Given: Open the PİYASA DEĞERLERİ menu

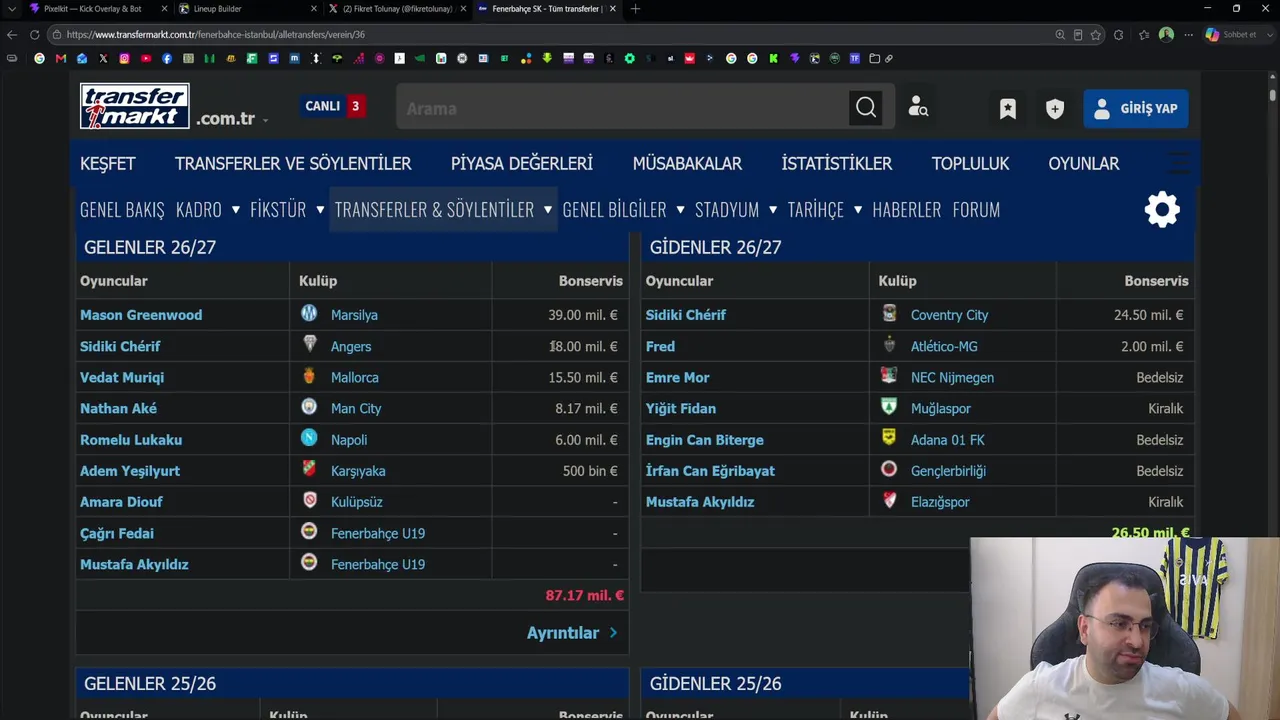Looking at the screenshot, I should coord(522,163).
